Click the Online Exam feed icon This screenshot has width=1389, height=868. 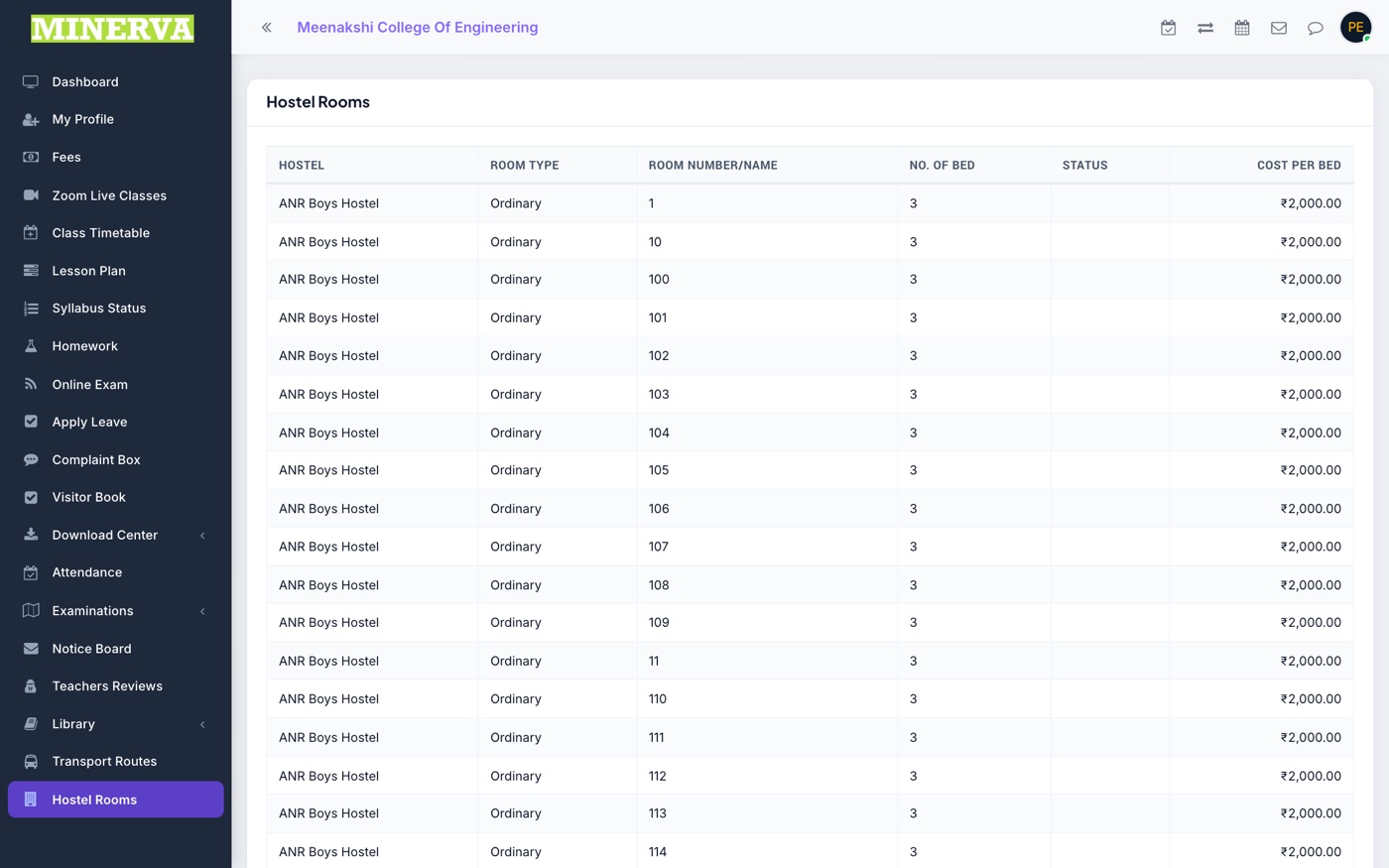[x=31, y=384]
